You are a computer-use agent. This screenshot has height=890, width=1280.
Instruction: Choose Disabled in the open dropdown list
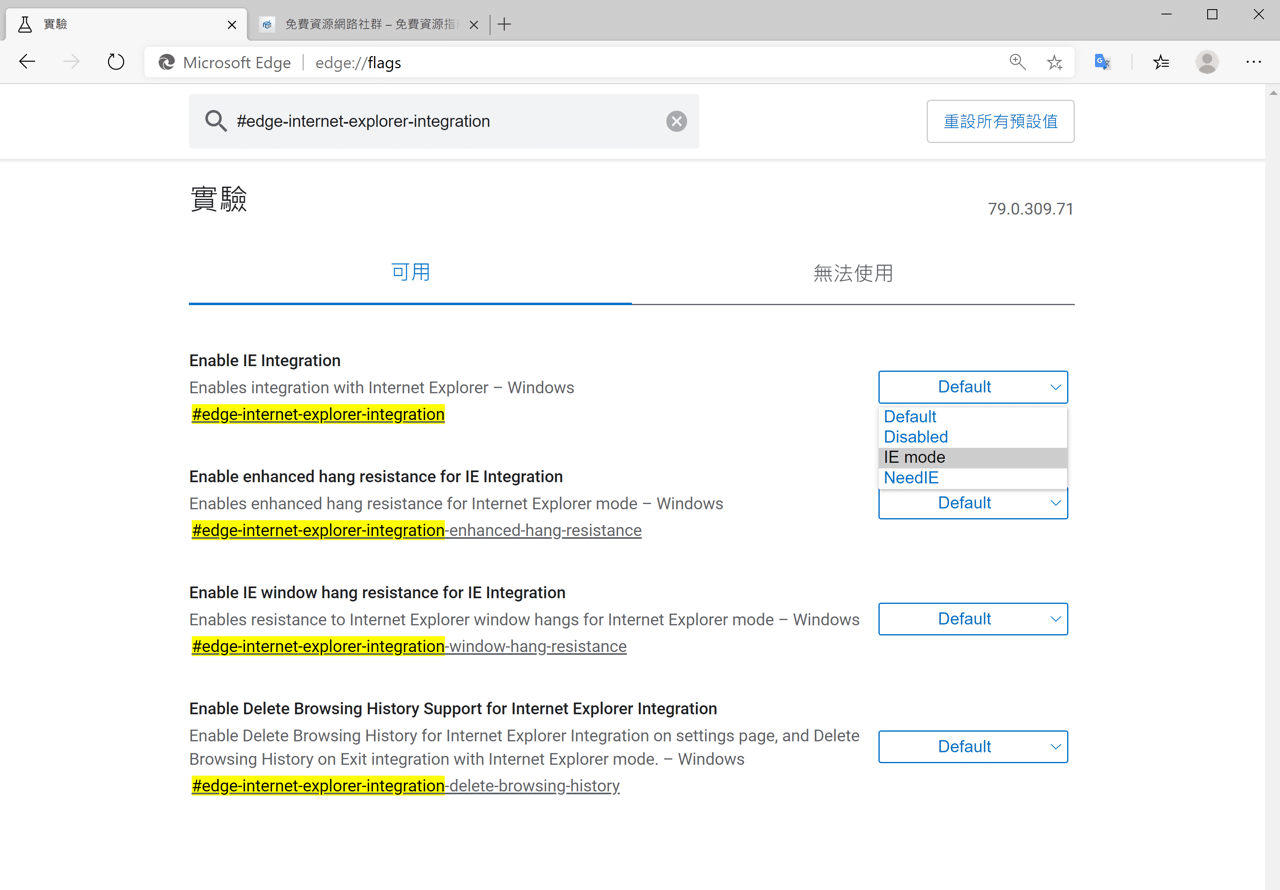click(x=973, y=437)
